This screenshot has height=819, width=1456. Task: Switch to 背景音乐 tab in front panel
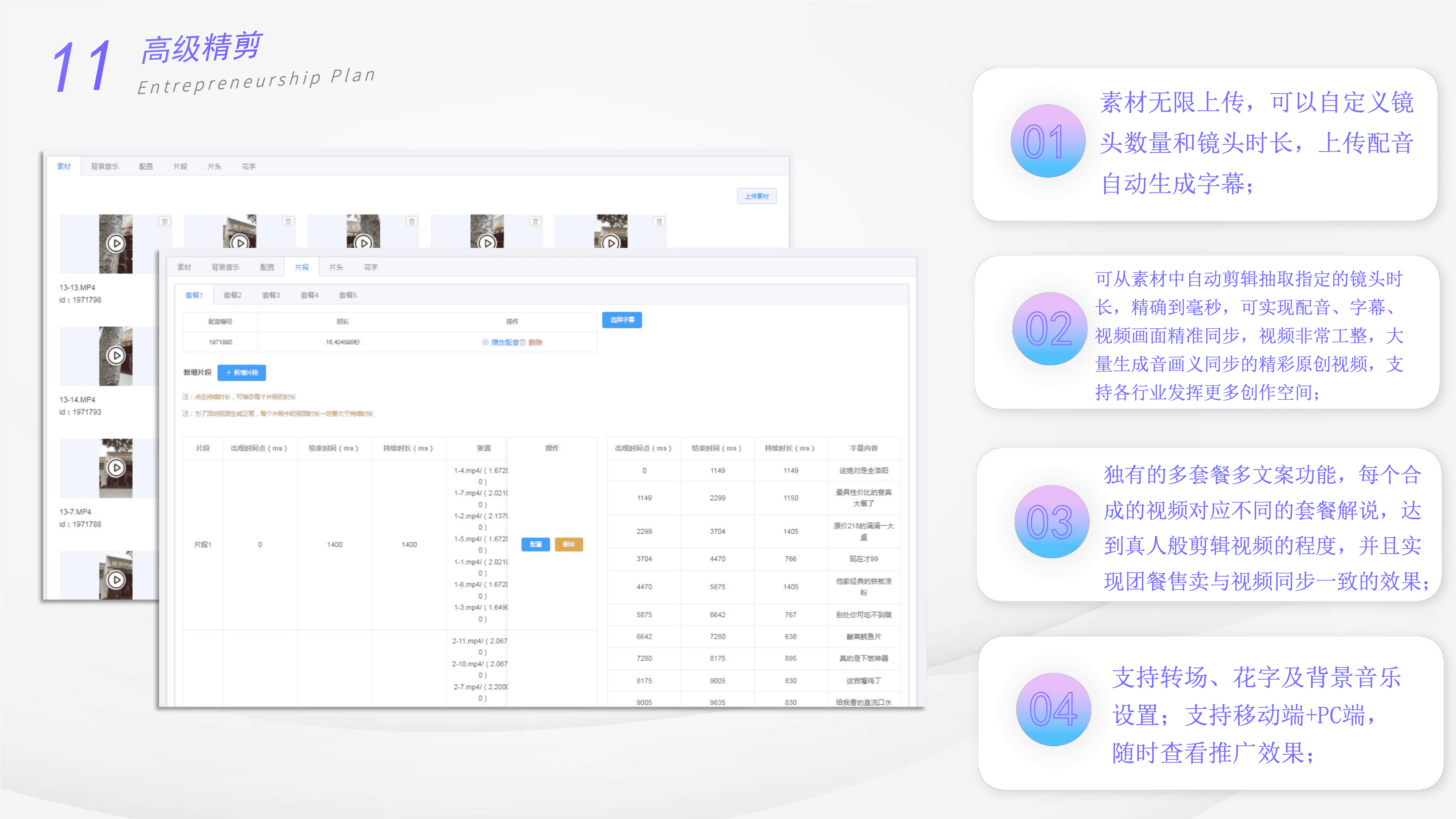pyautogui.click(x=226, y=267)
